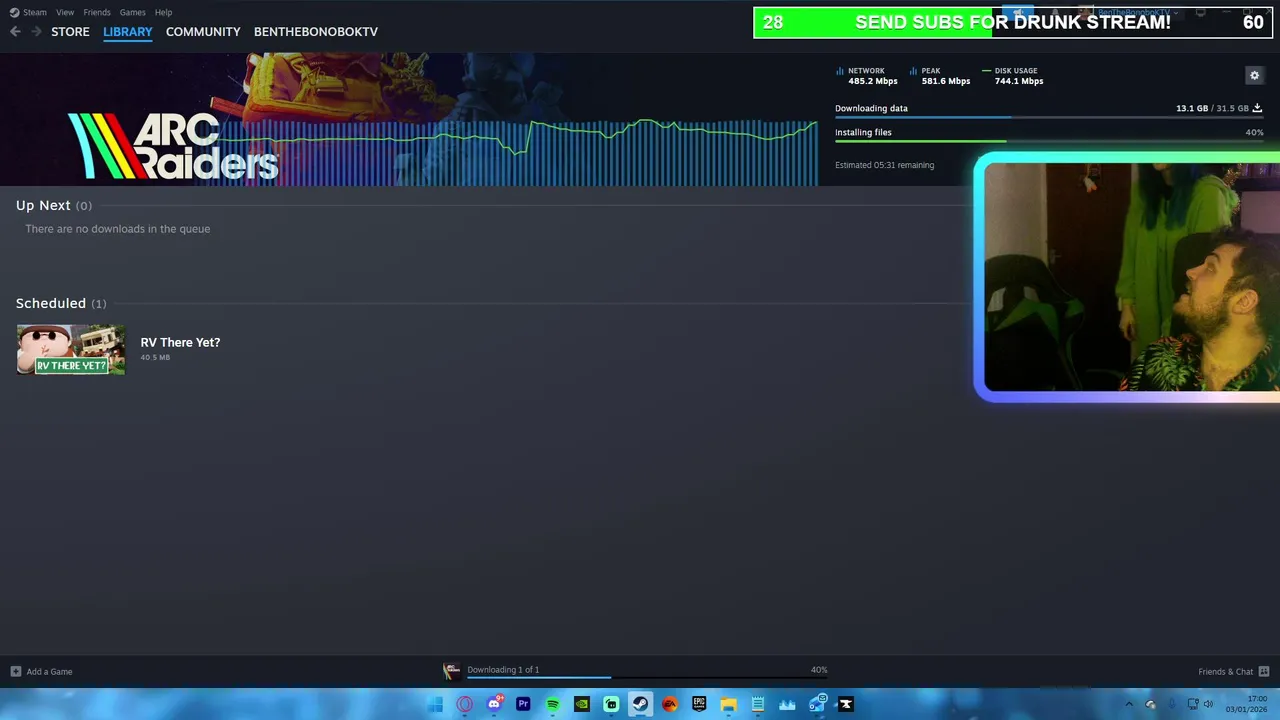1280x720 pixels.
Task: Expand the system tray hidden icons chevron
Action: [1129, 704]
